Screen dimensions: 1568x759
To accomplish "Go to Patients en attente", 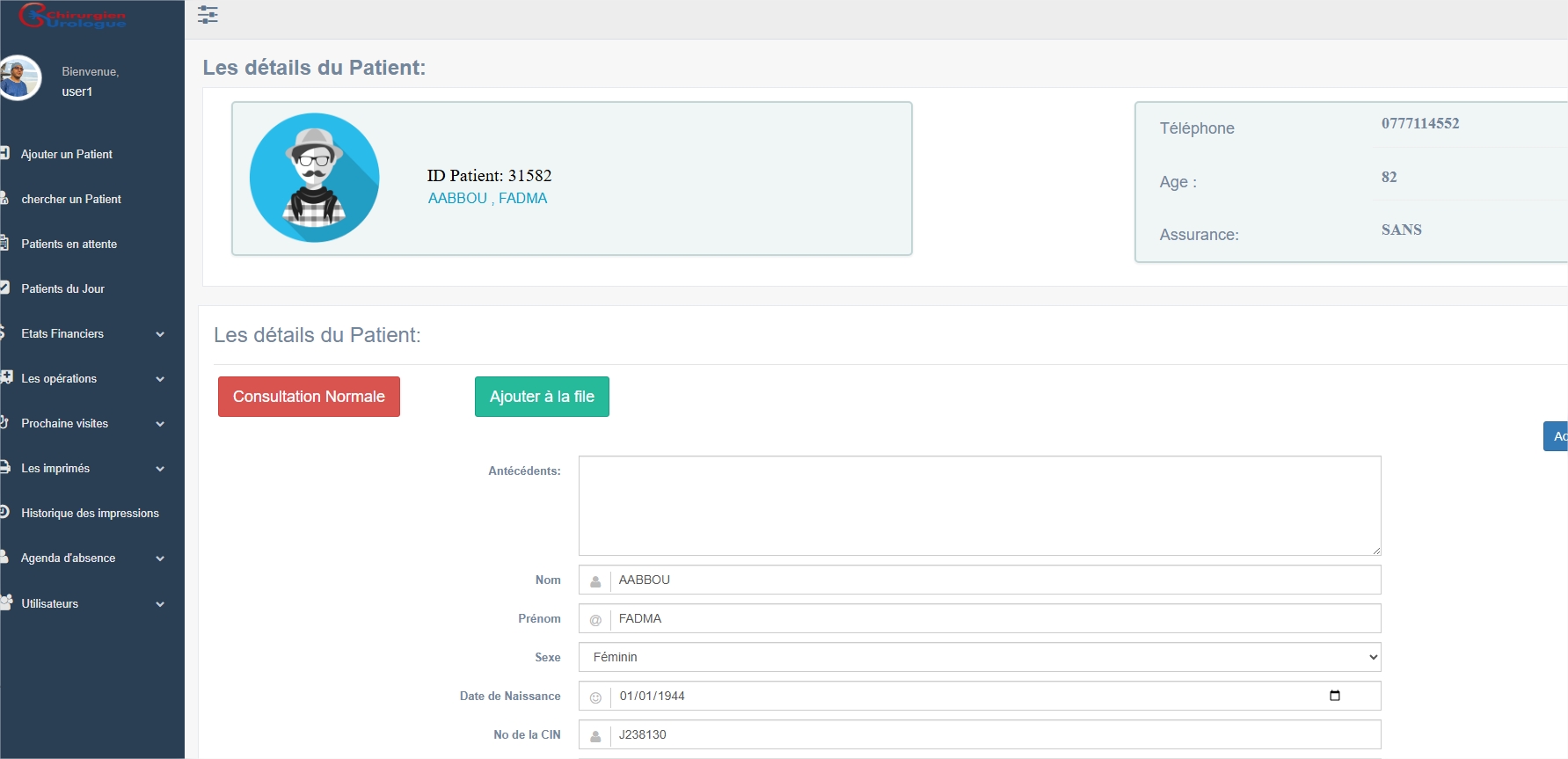I will 69,244.
